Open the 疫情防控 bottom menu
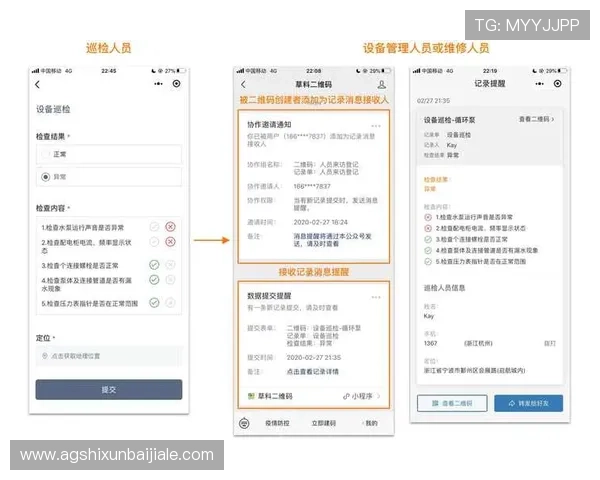600x480 pixels. pos(277,423)
